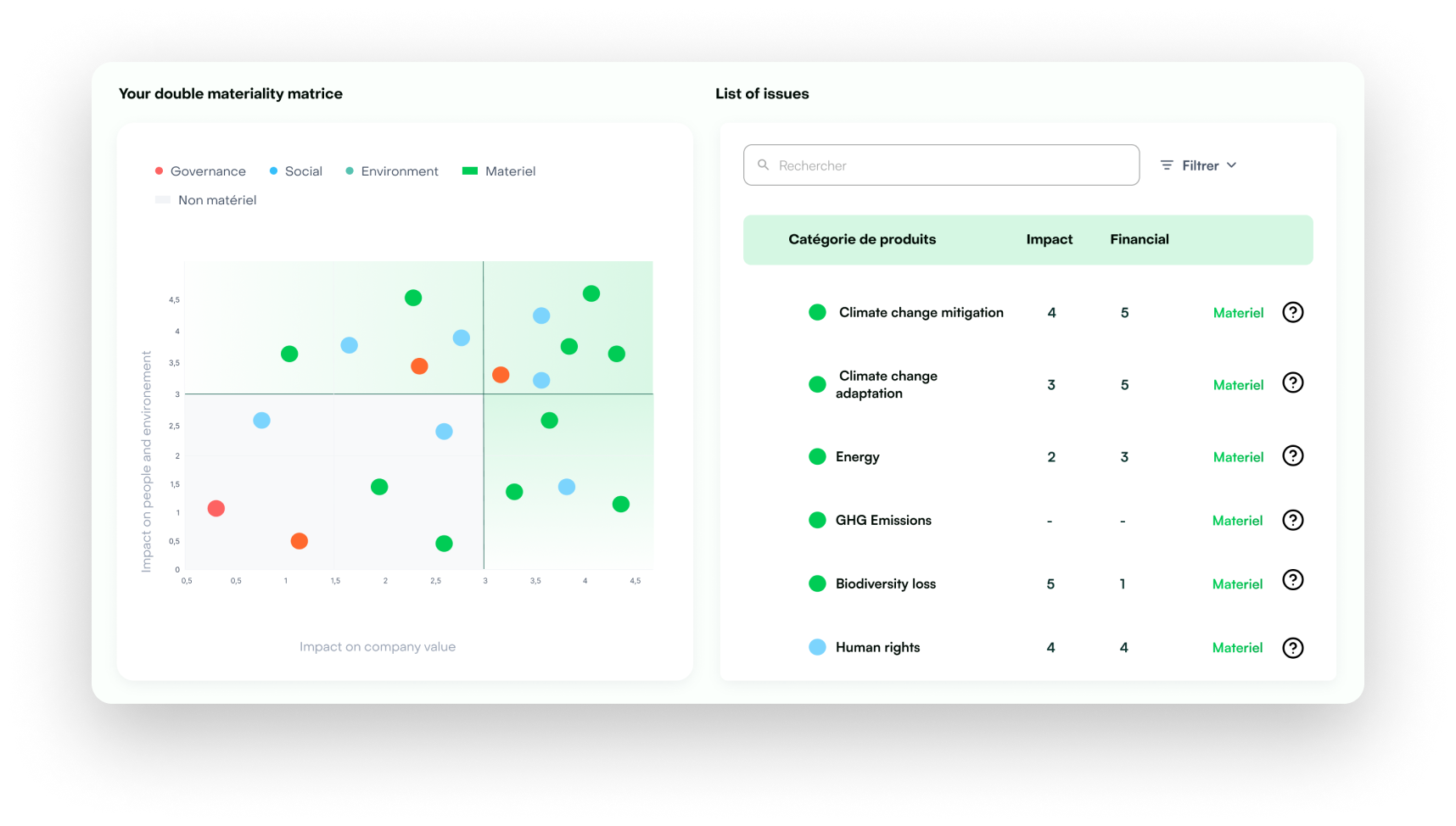Click 'List of issues' heading

point(762,93)
